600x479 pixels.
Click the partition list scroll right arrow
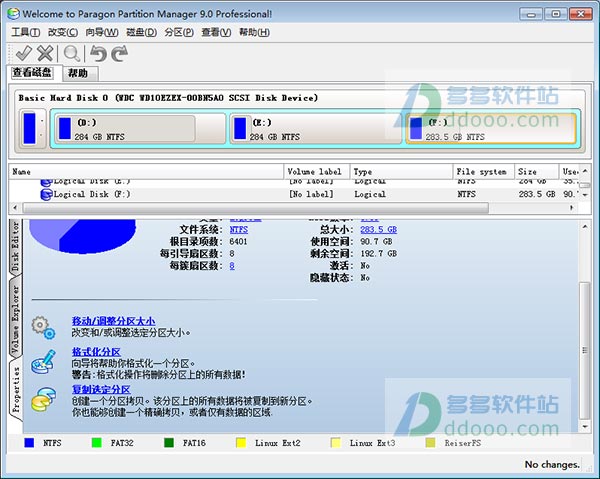click(572, 208)
